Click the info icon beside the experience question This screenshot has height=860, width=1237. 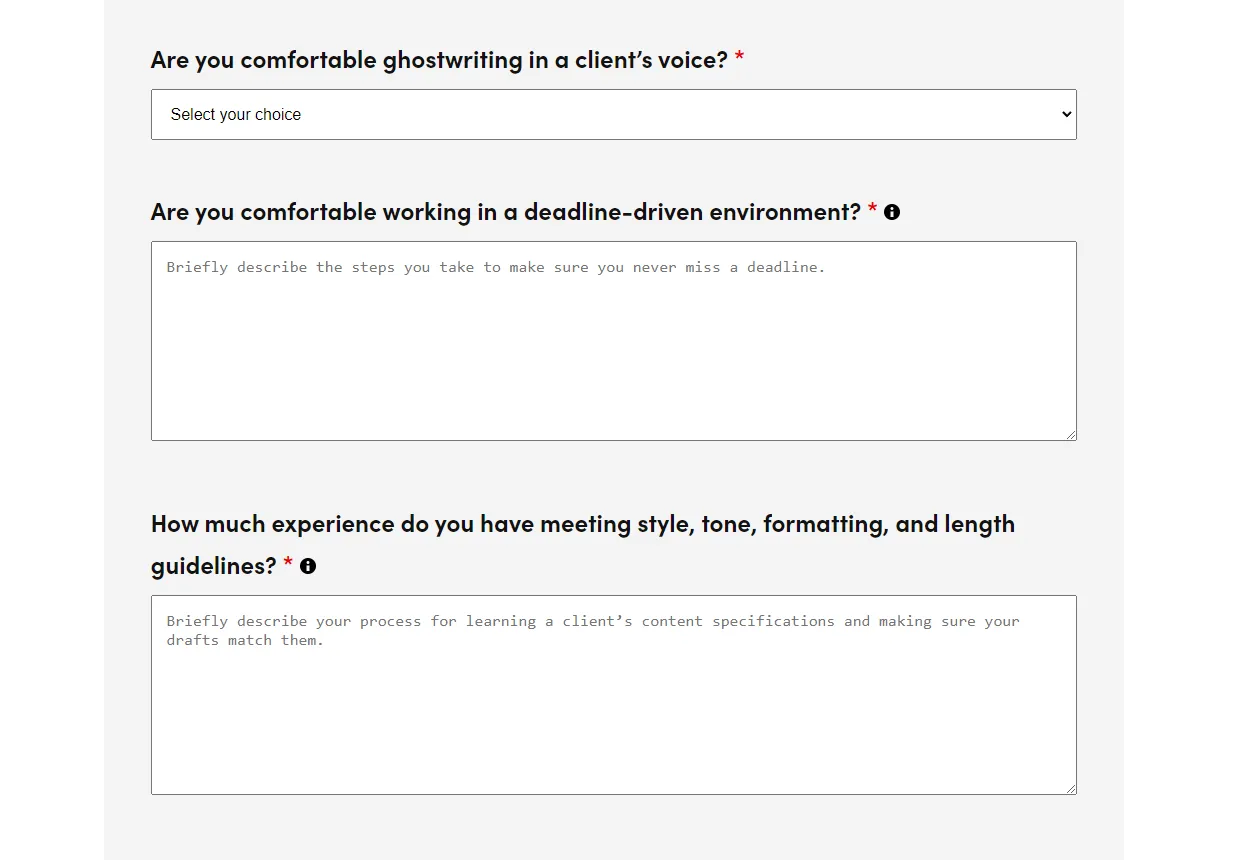click(308, 566)
